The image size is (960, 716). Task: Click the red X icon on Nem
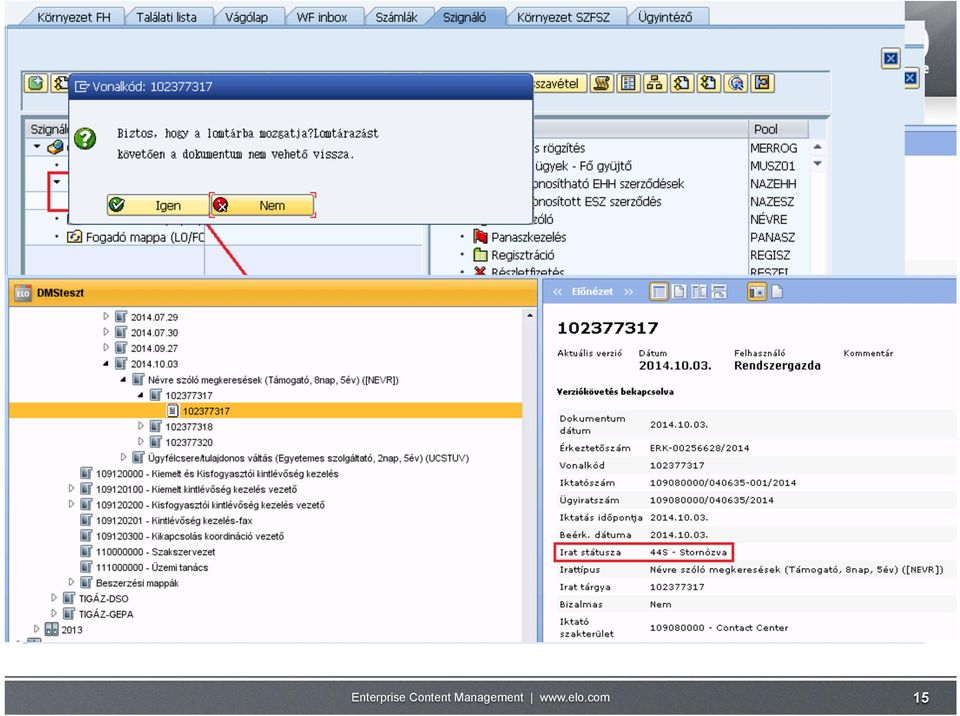[x=220, y=205]
